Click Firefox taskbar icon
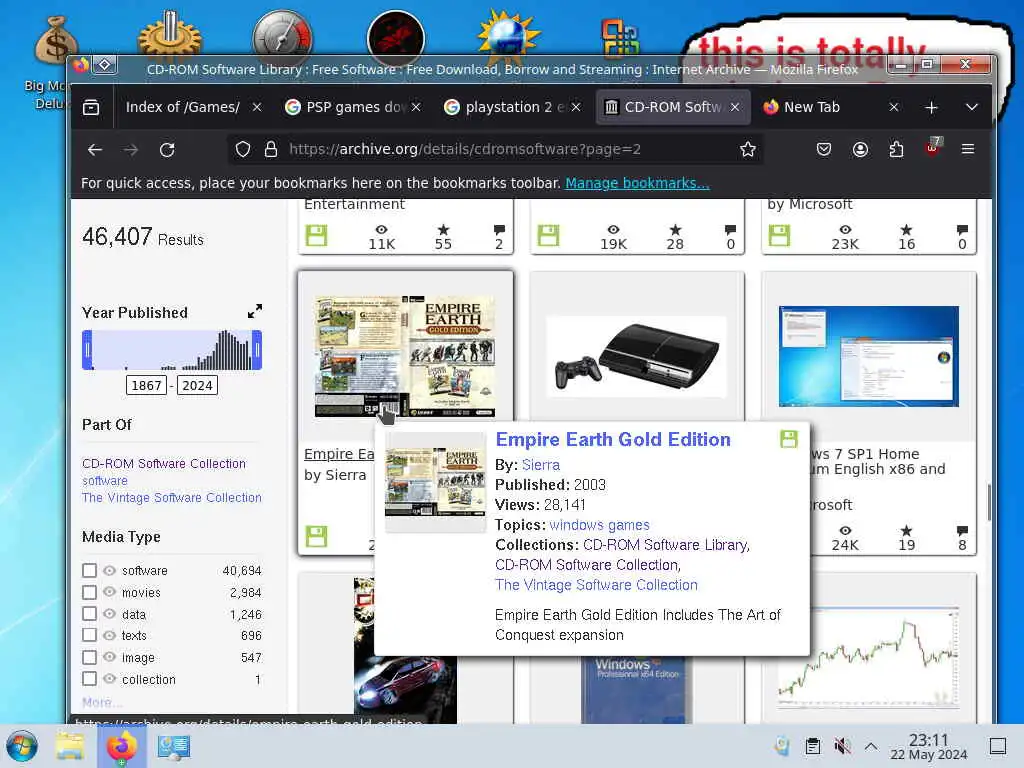Image resolution: width=1024 pixels, height=768 pixels. [121, 746]
